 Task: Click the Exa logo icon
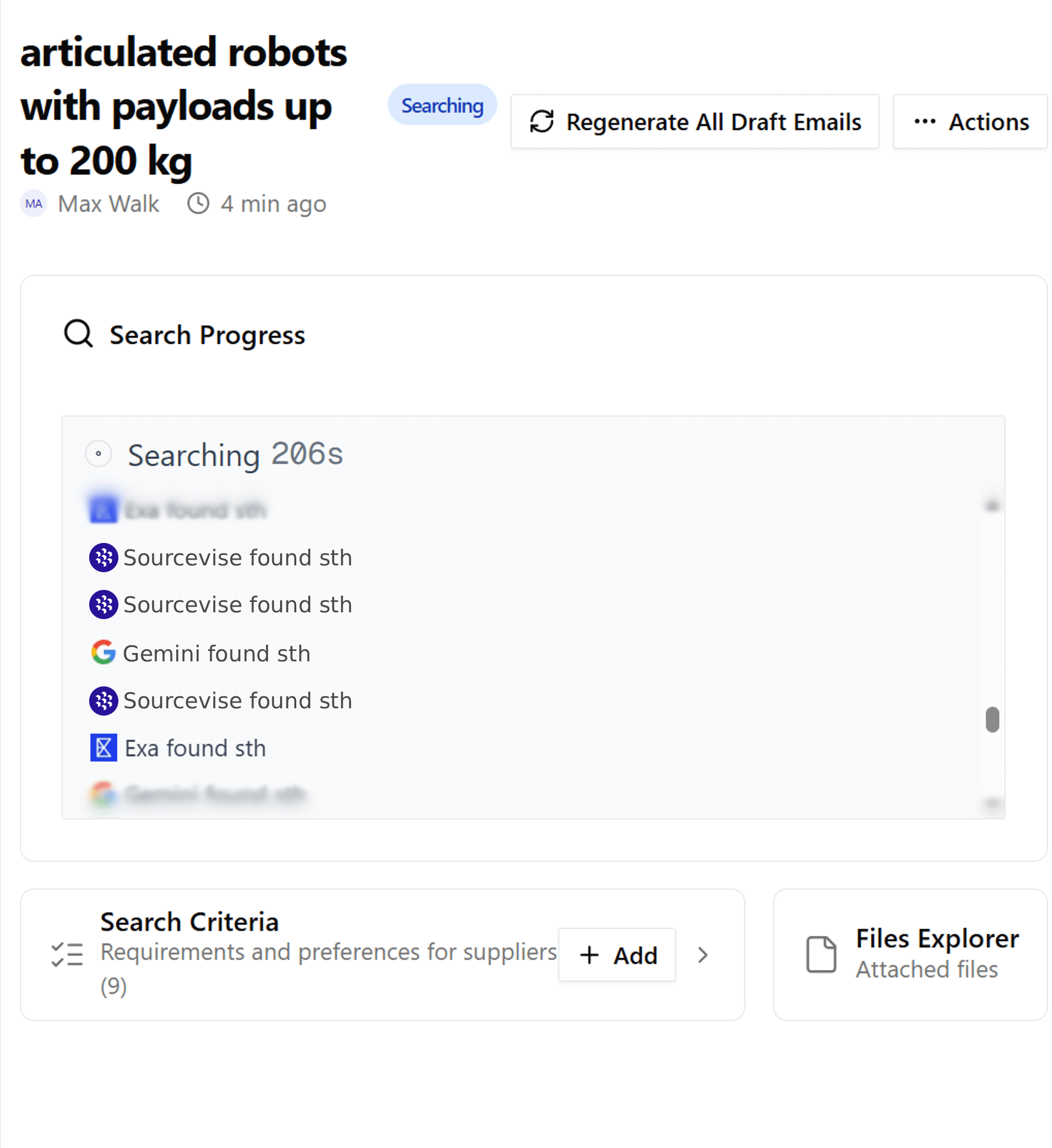point(104,747)
